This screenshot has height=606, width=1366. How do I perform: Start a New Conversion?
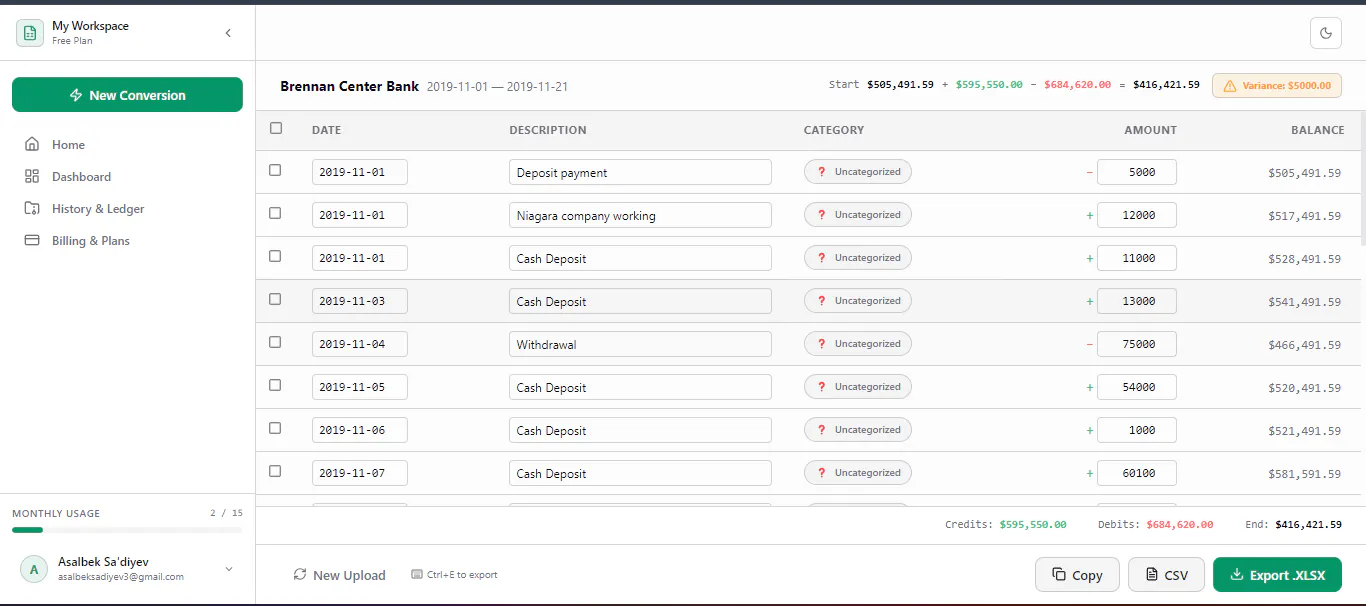tap(127, 95)
